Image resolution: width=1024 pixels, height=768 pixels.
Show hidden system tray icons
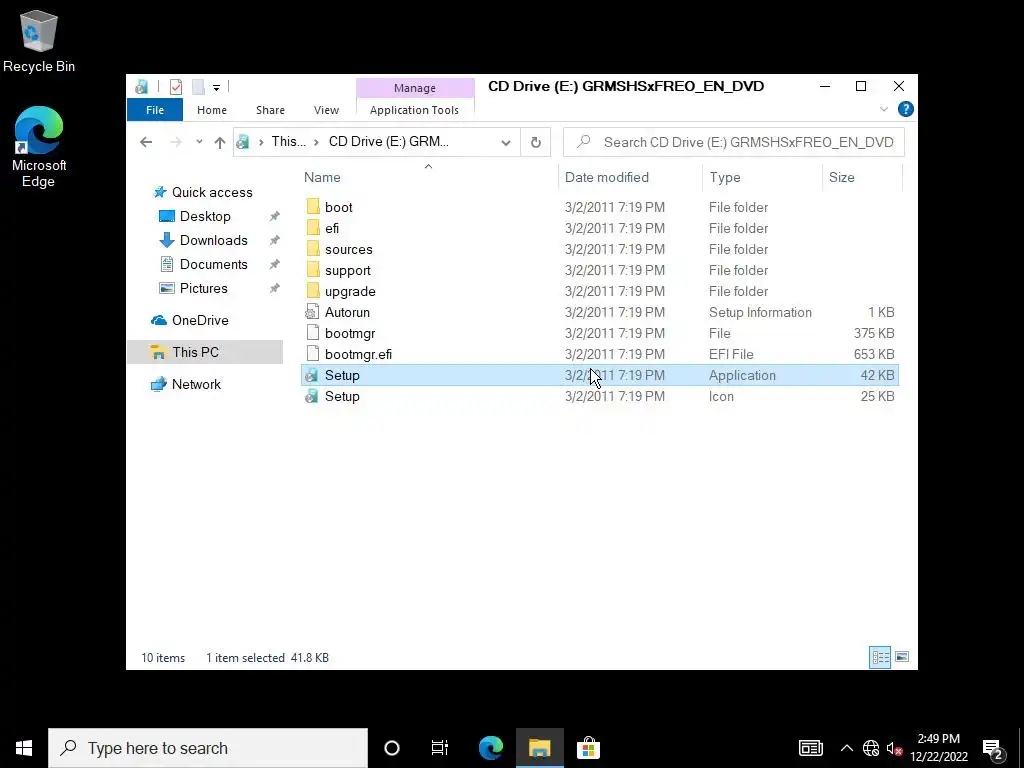point(846,748)
